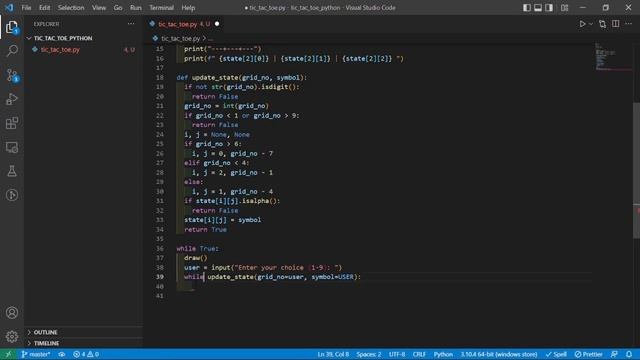Image resolution: width=640 pixels, height=360 pixels.
Task: Click the Open Changes icon in editor toolbar
Action: [602, 24]
